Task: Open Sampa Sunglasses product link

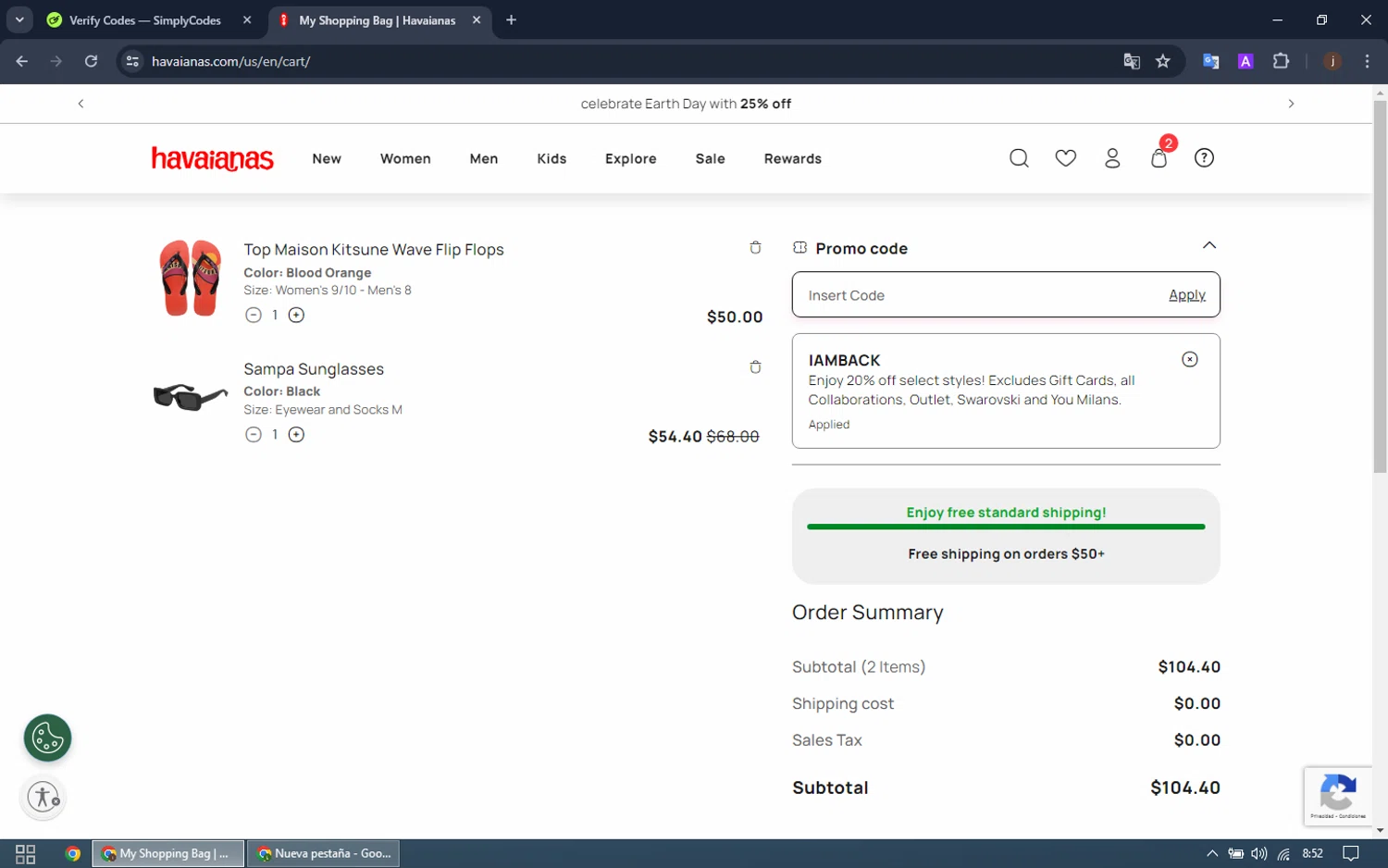Action: pos(314,369)
